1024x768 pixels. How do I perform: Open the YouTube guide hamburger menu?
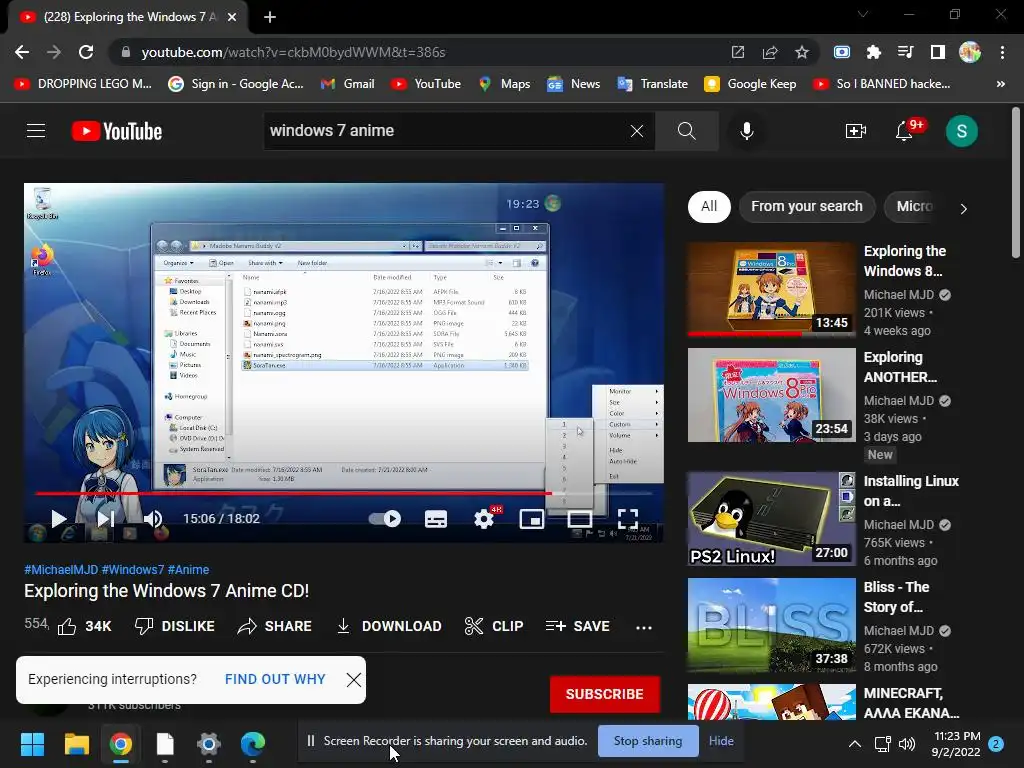[36, 131]
